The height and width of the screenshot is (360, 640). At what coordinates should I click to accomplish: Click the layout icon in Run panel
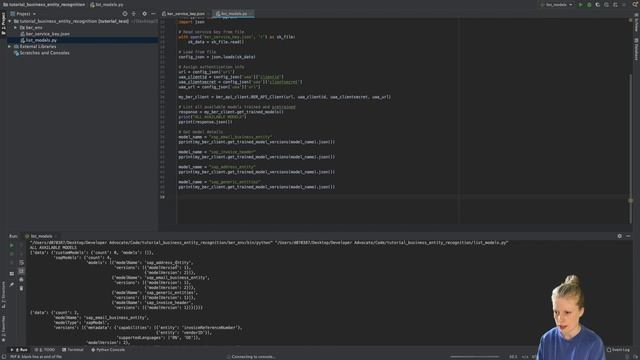(x=11, y=274)
